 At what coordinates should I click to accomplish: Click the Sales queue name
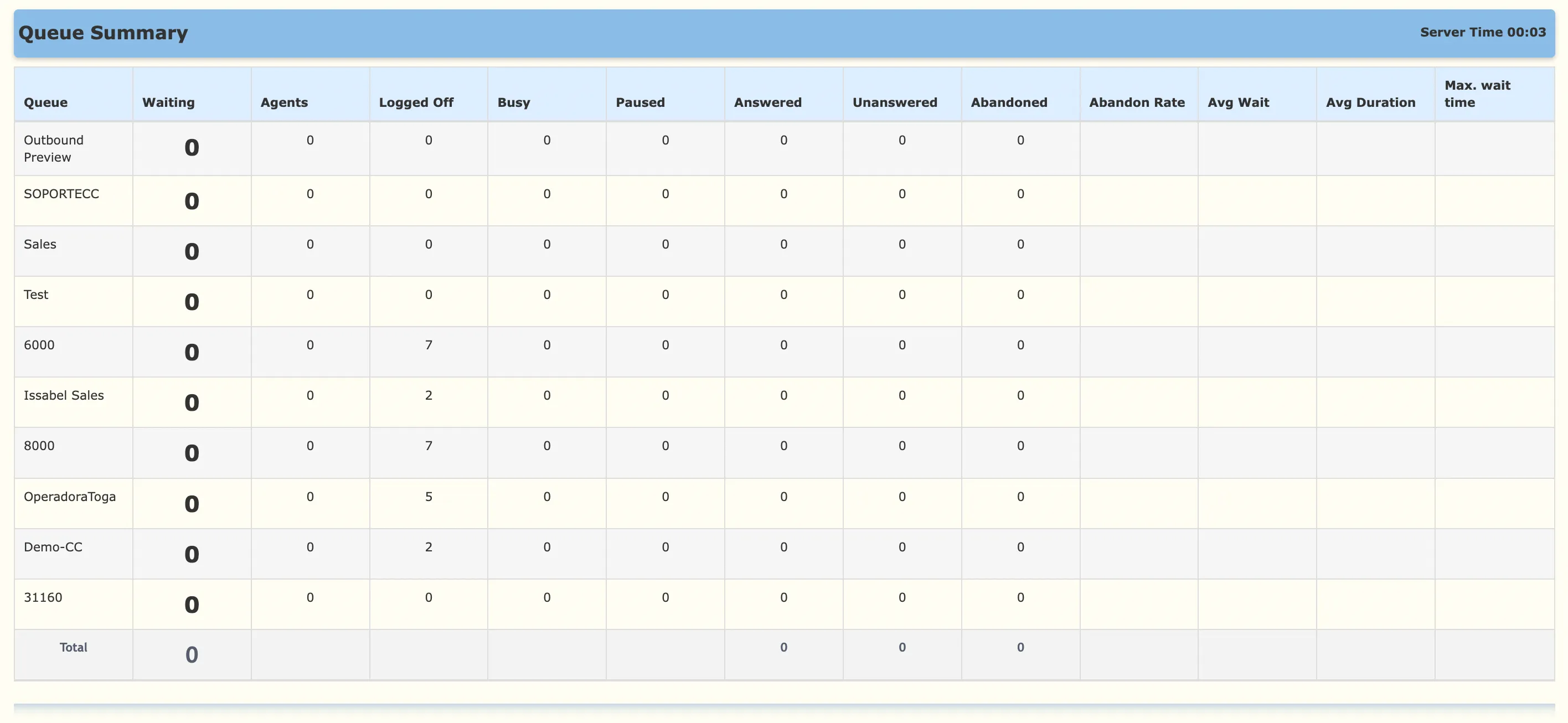[x=39, y=244]
